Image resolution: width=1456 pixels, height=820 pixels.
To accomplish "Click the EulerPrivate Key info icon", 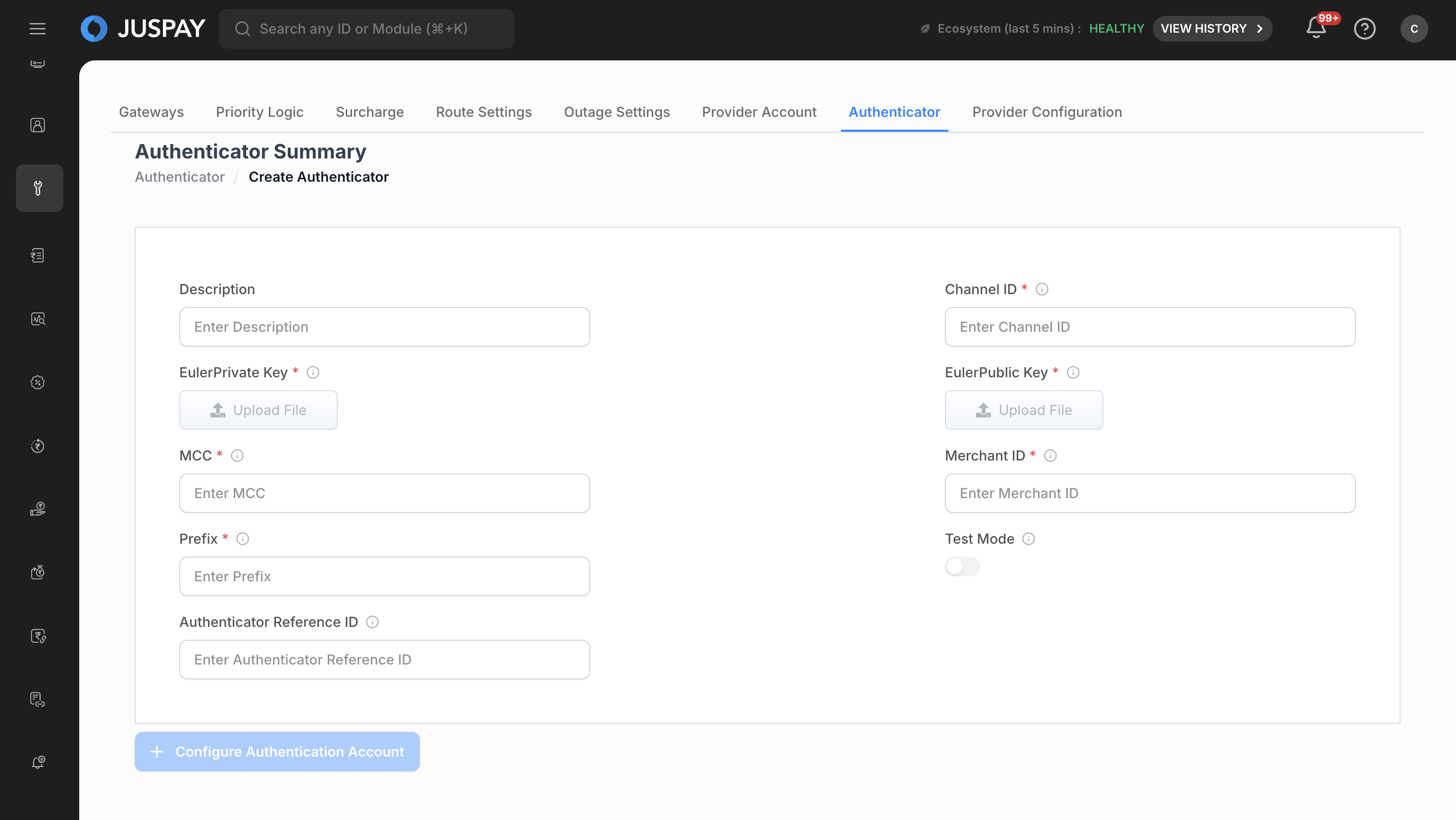I will 312,372.
